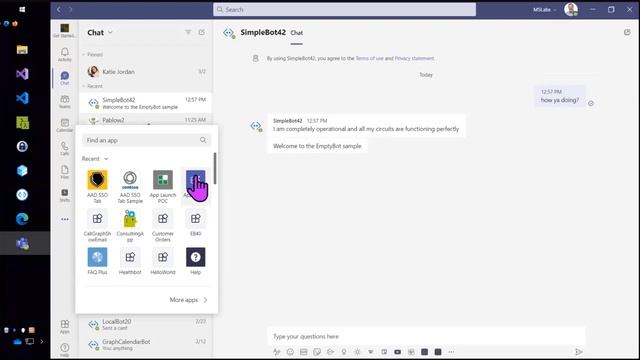Open File Explorer from taskbar
Screen dimensions: 640x360
pyautogui.click(x=22, y=50)
